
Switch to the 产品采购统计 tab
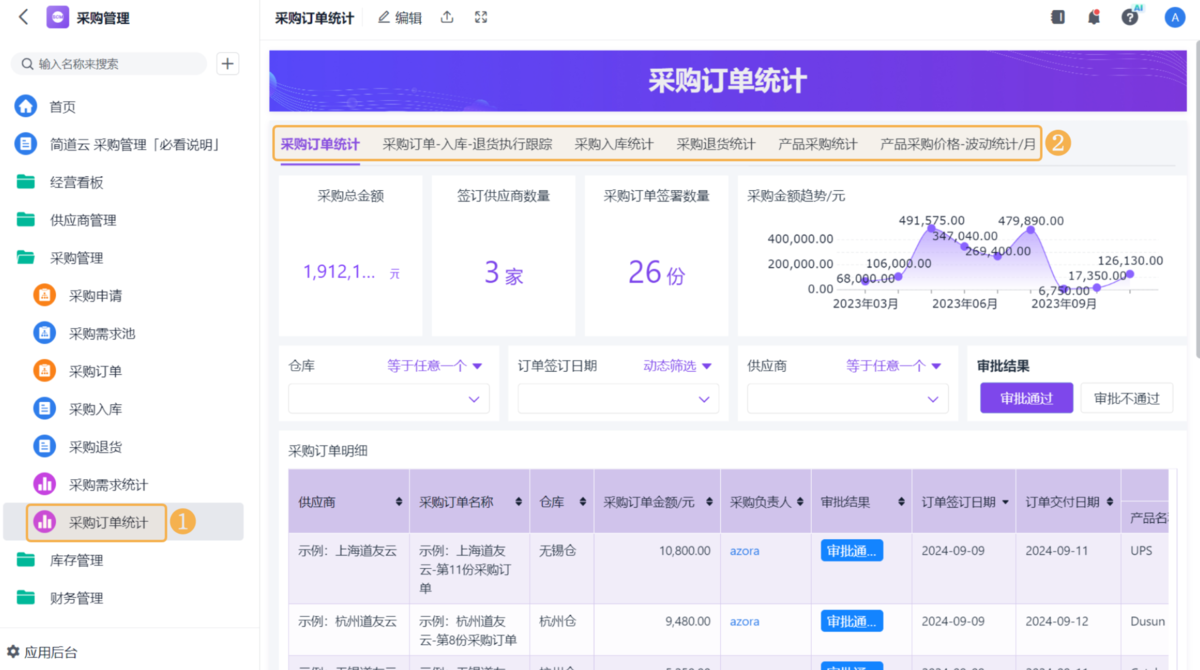coord(817,144)
